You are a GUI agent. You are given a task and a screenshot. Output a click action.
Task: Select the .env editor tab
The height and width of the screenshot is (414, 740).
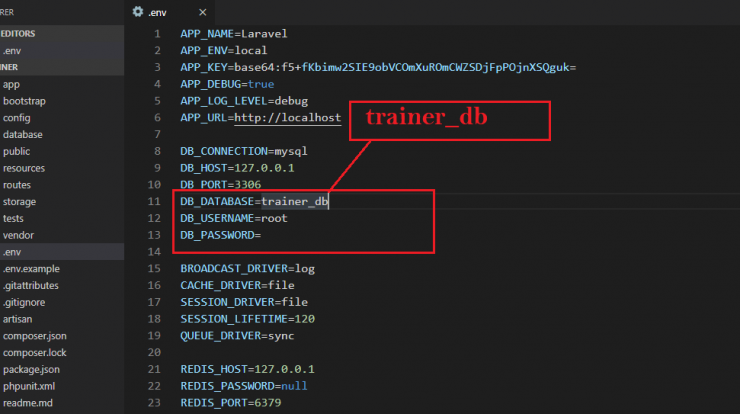pyautogui.click(x=169, y=12)
